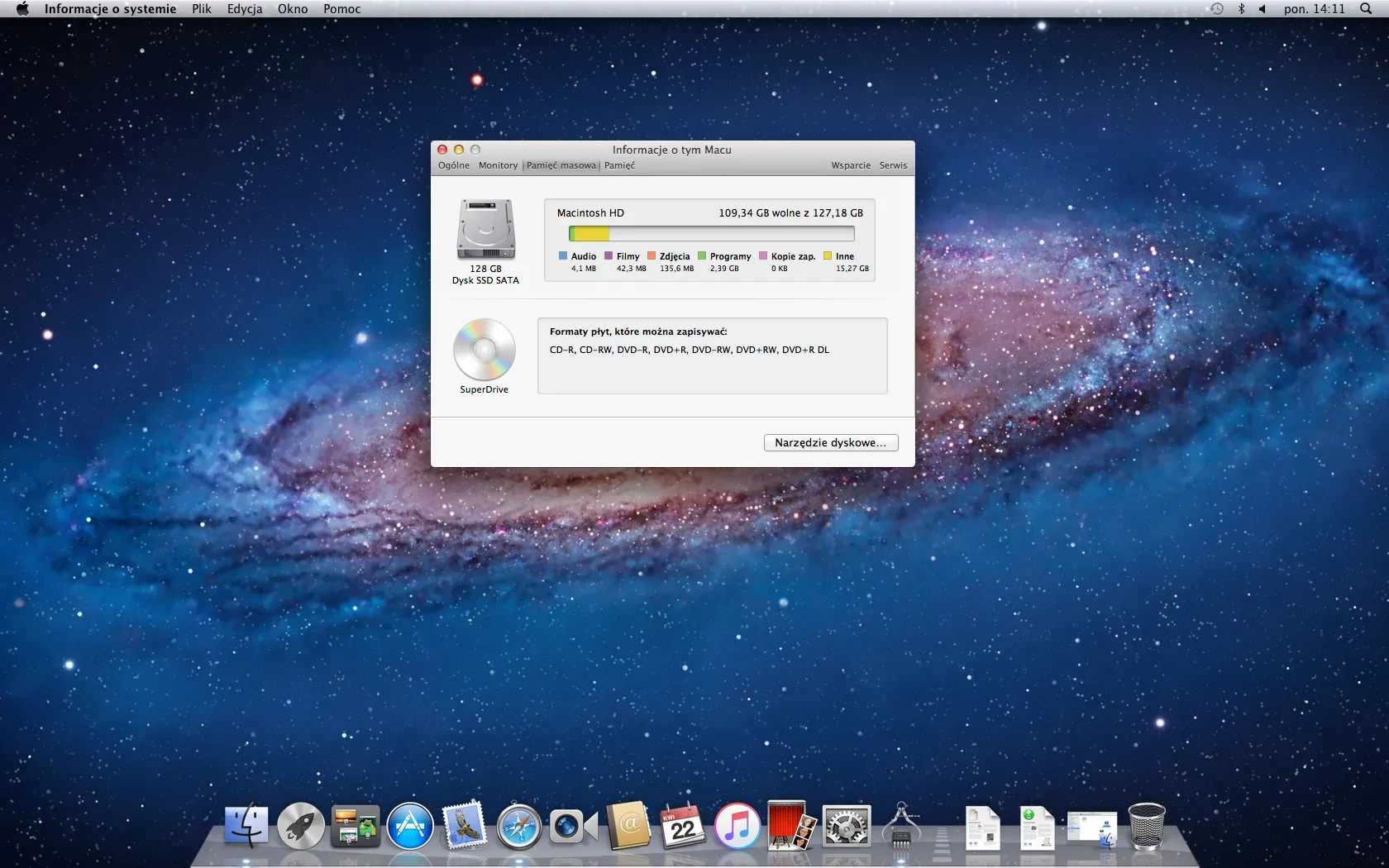Image resolution: width=1389 pixels, height=868 pixels.
Task: Open Photo Booth in the Dock
Action: tap(791, 826)
